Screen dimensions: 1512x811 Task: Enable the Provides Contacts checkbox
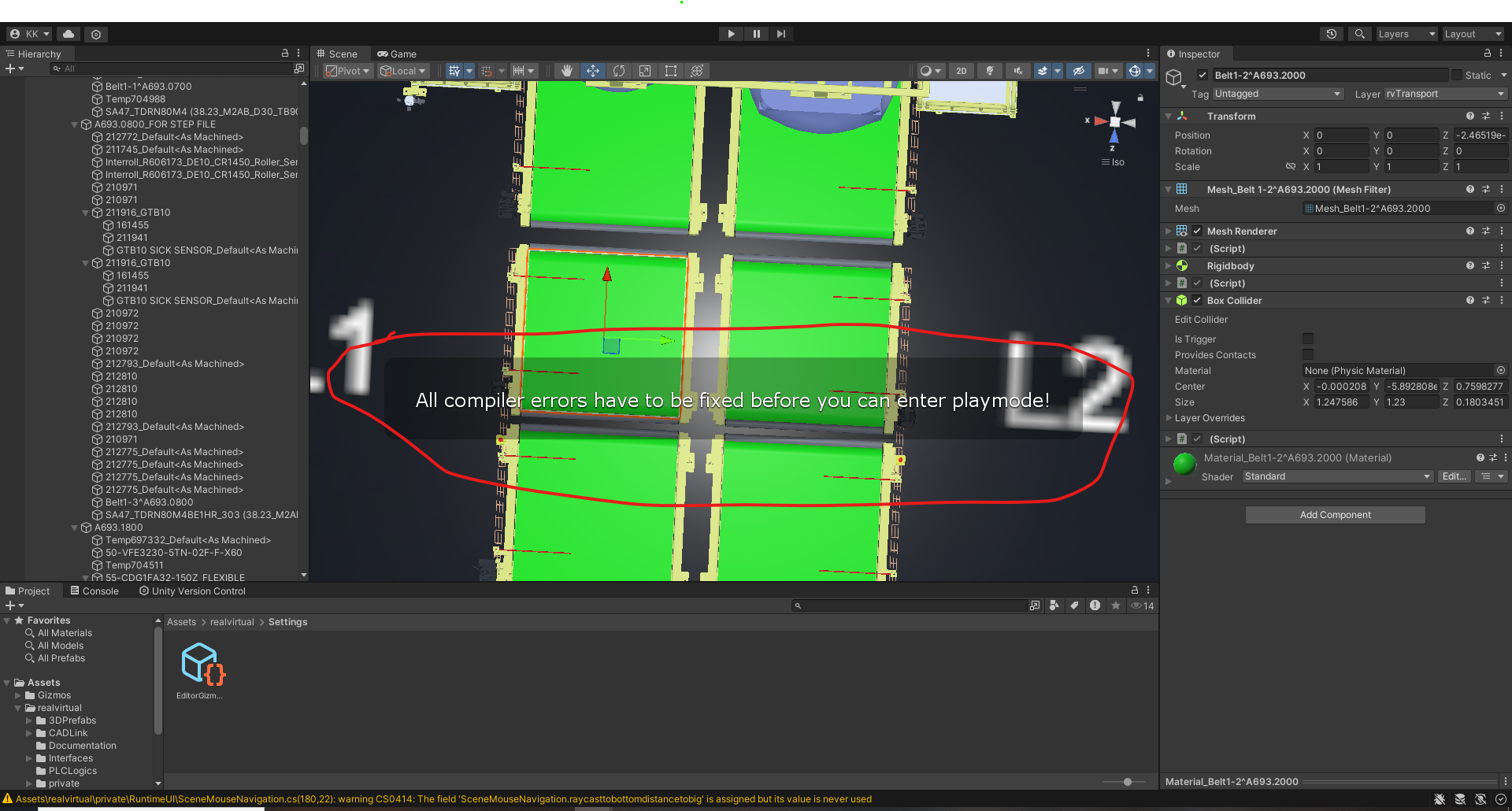pos(1308,354)
